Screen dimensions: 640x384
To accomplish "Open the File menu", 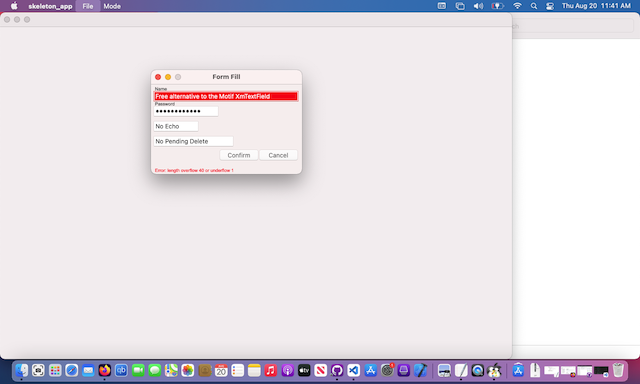I will click(x=88, y=6).
